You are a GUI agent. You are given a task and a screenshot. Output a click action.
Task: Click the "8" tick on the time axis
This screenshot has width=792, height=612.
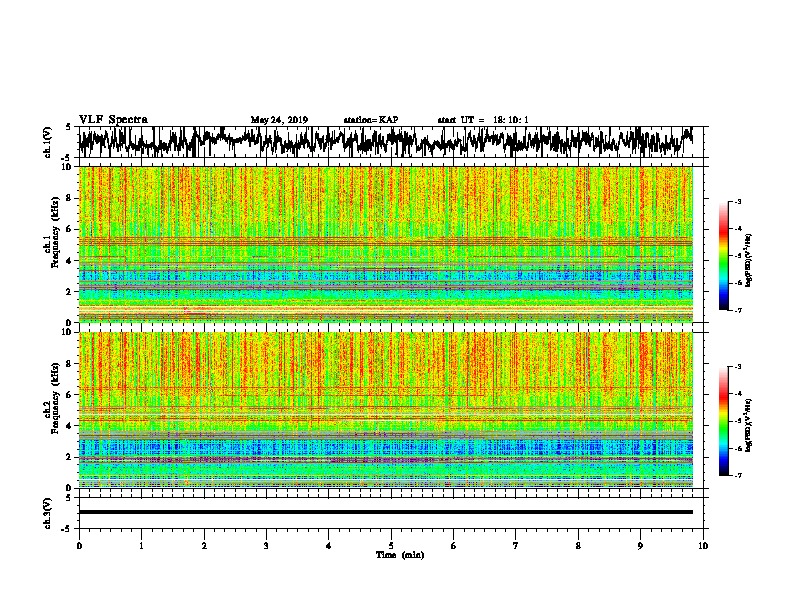tap(578, 546)
